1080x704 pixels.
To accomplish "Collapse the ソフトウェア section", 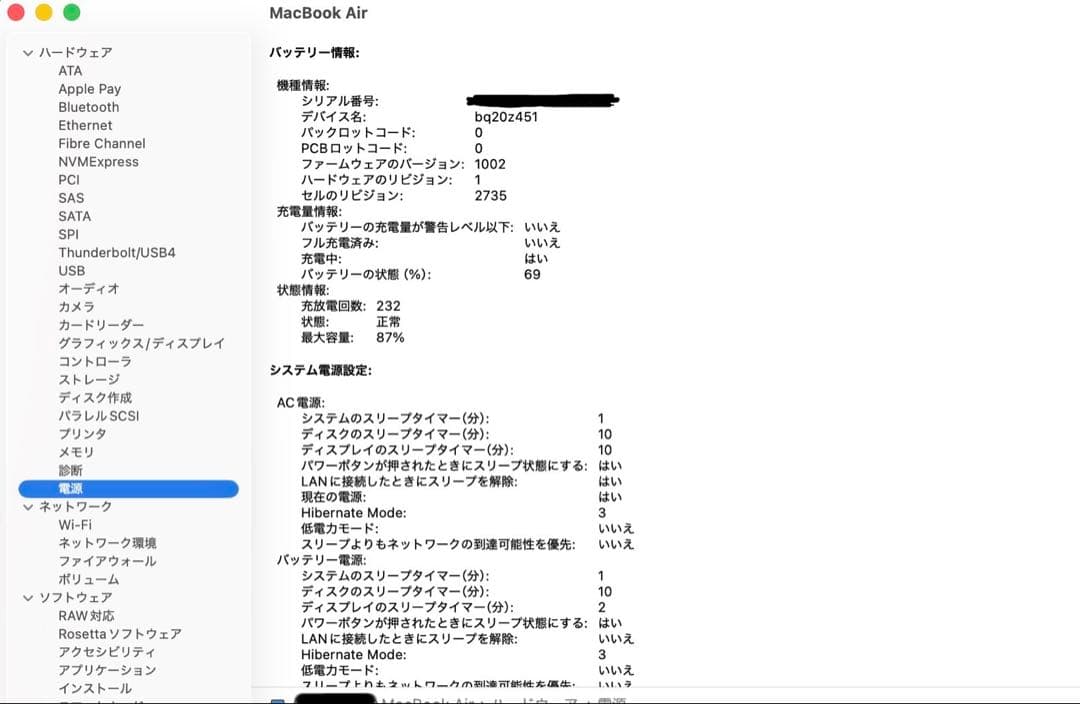I will point(26,597).
